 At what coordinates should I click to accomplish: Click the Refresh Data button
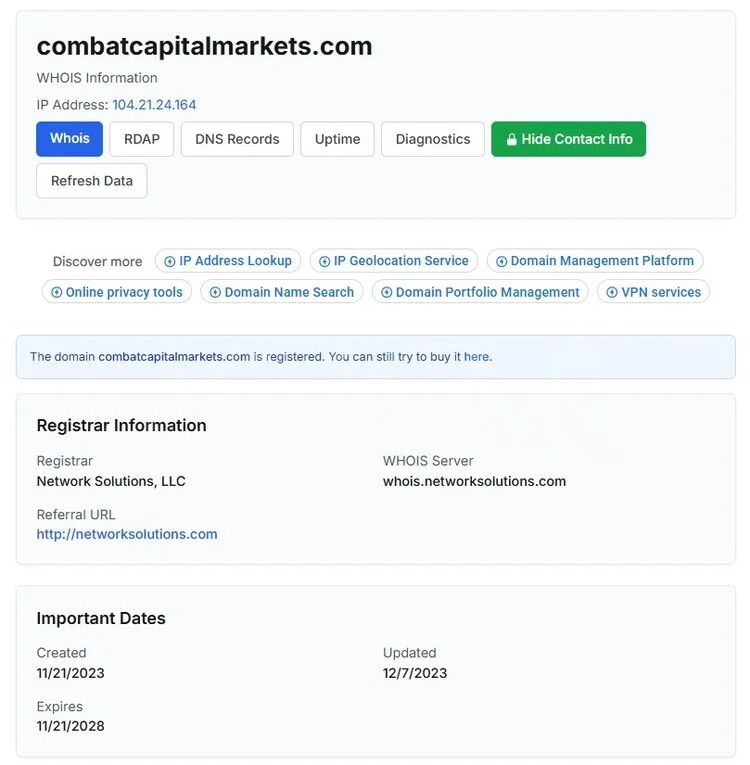click(x=92, y=181)
